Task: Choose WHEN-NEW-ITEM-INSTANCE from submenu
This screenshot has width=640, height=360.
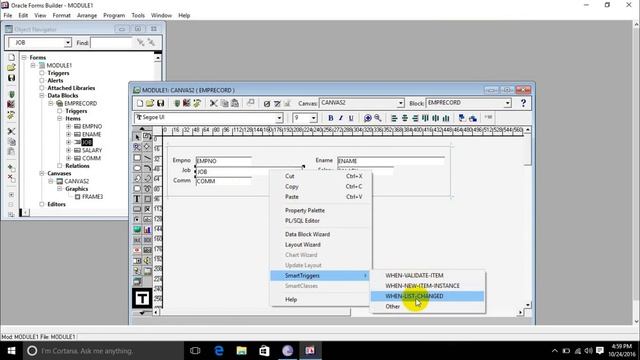Action: (x=427, y=286)
